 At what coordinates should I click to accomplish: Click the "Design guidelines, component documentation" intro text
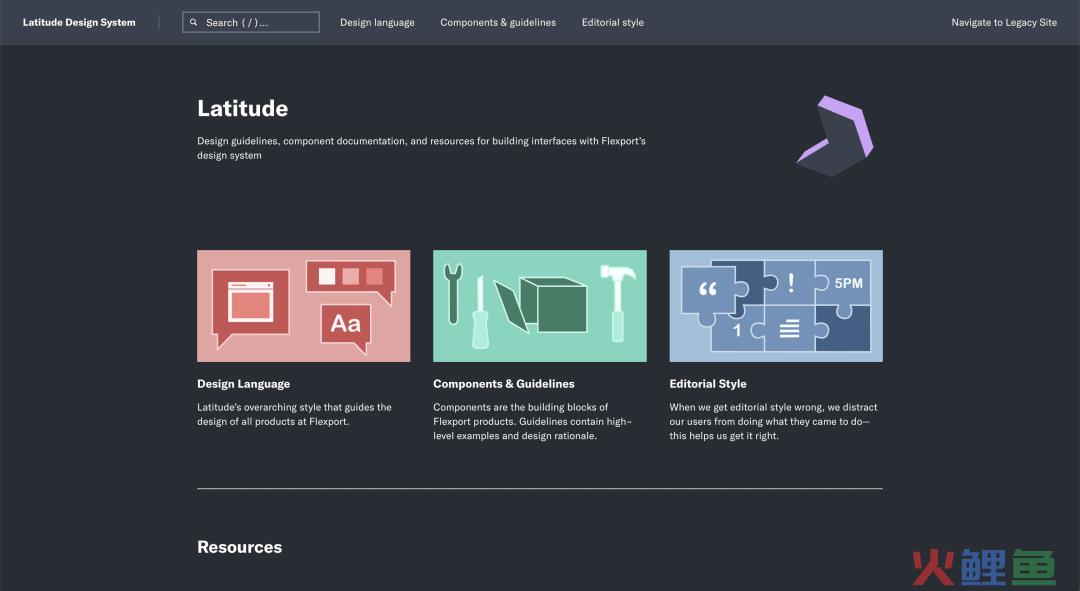(422, 148)
